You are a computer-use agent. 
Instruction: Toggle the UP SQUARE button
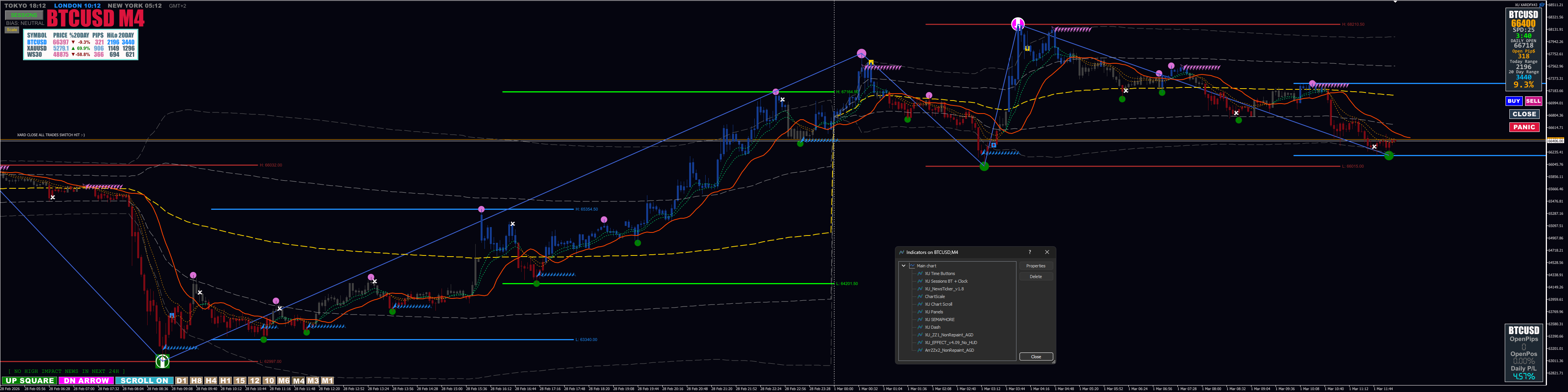(29, 380)
